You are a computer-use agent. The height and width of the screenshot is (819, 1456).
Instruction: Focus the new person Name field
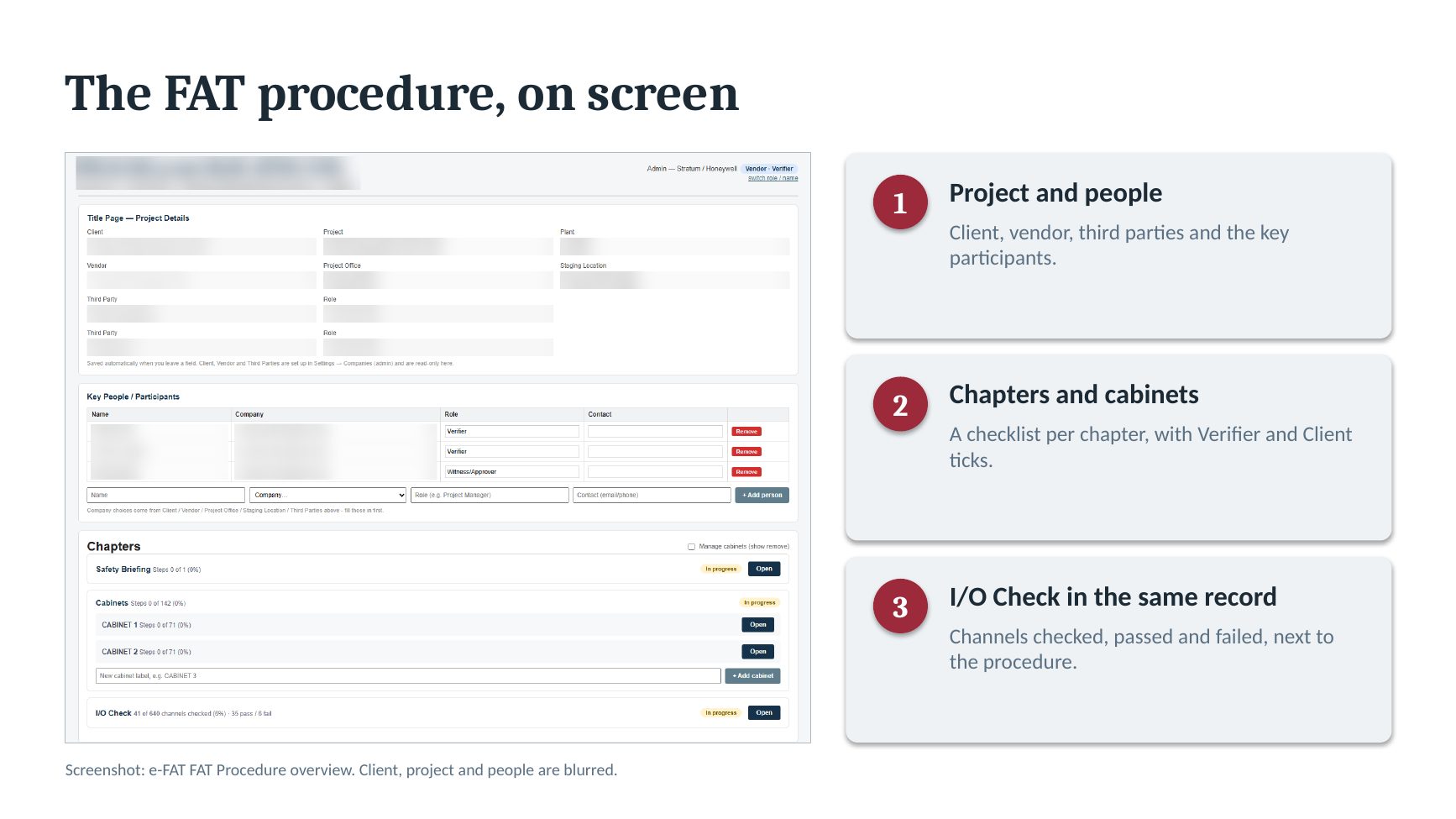coord(166,496)
